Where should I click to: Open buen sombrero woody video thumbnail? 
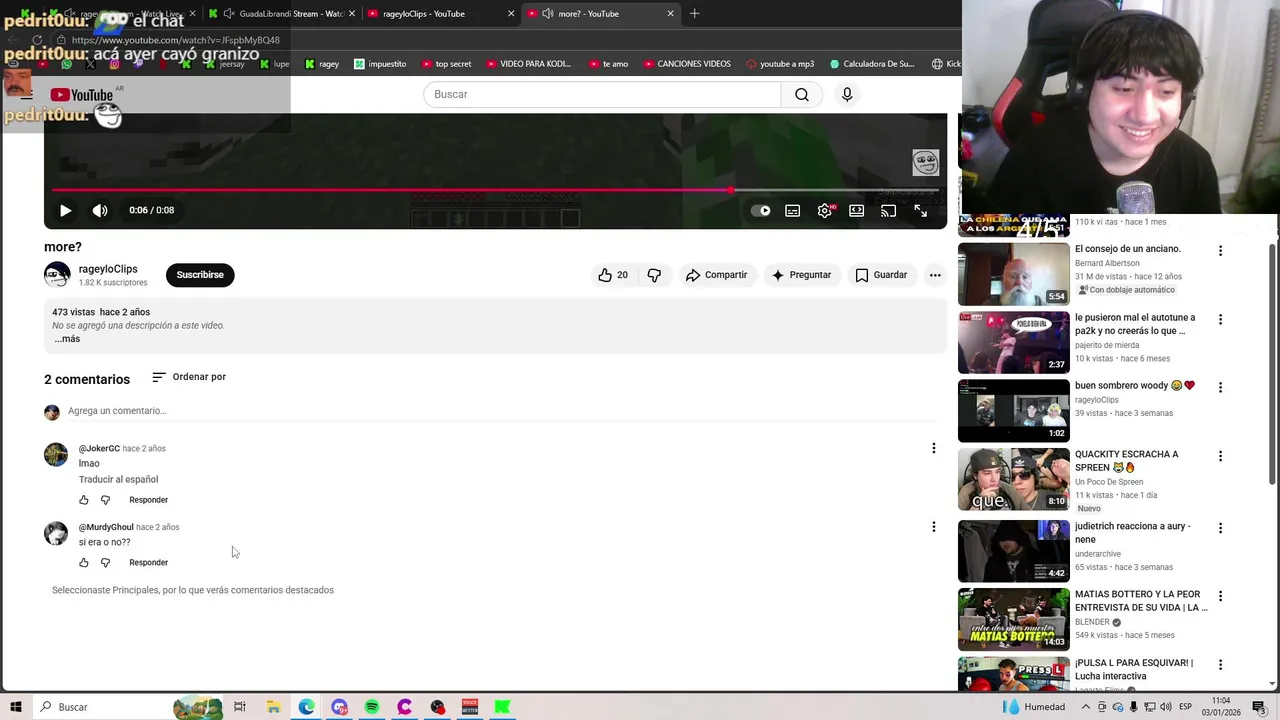pos(1014,411)
